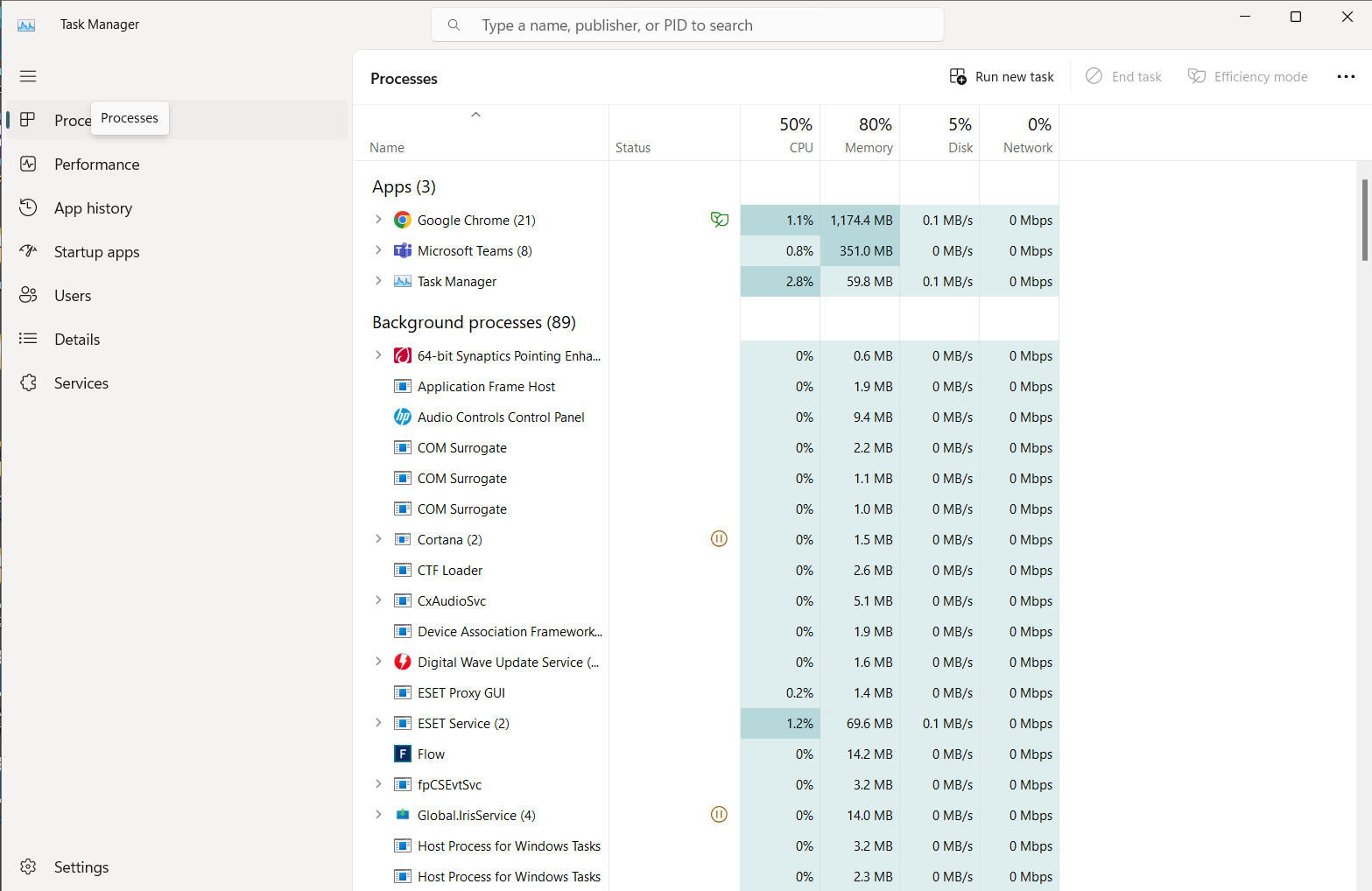Image resolution: width=1372 pixels, height=891 pixels.
Task: Sort by the Memory column header
Action: point(860,134)
